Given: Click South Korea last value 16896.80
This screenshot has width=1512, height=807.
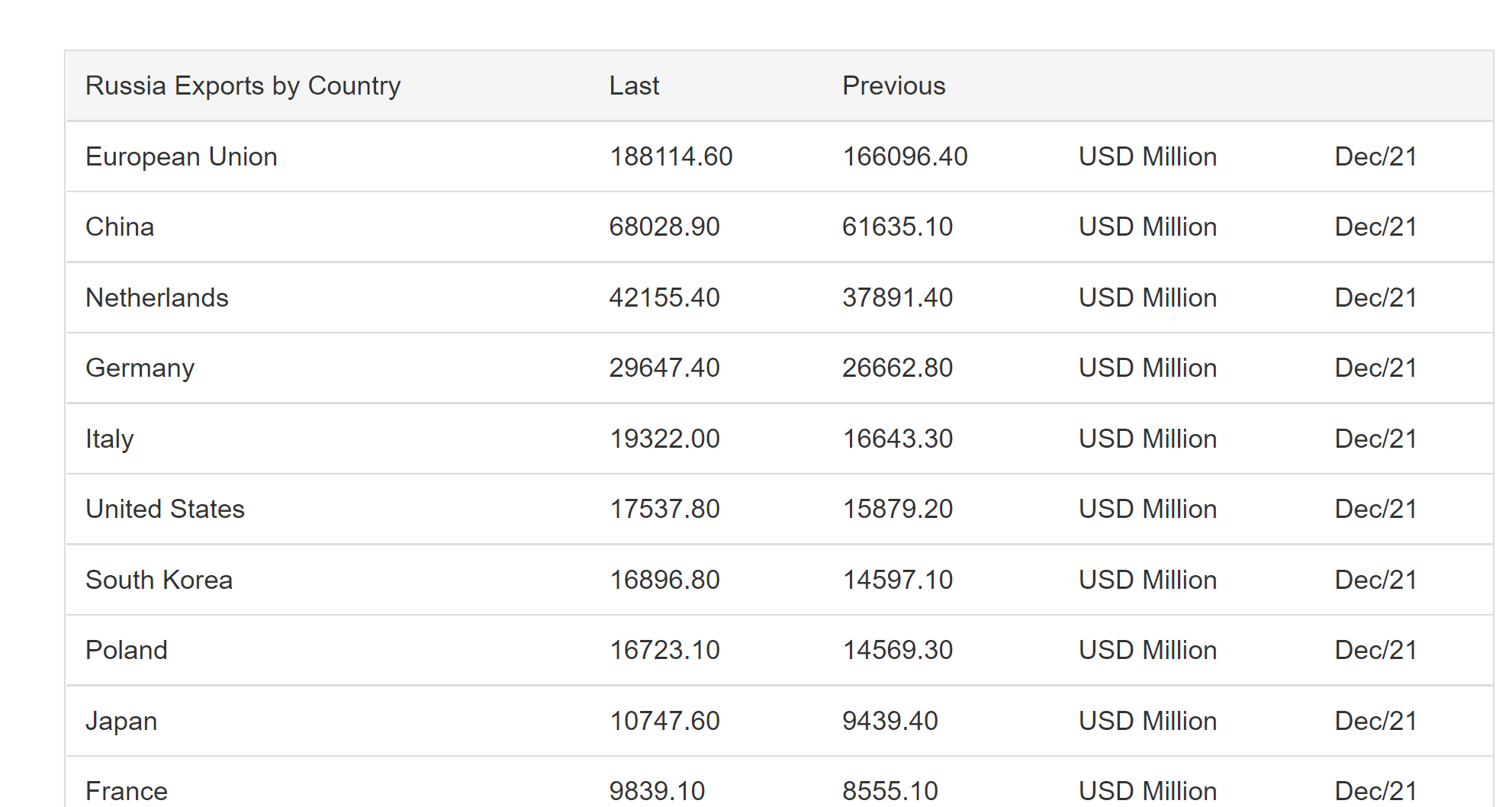Looking at the screenshot, I should (664, 580).
